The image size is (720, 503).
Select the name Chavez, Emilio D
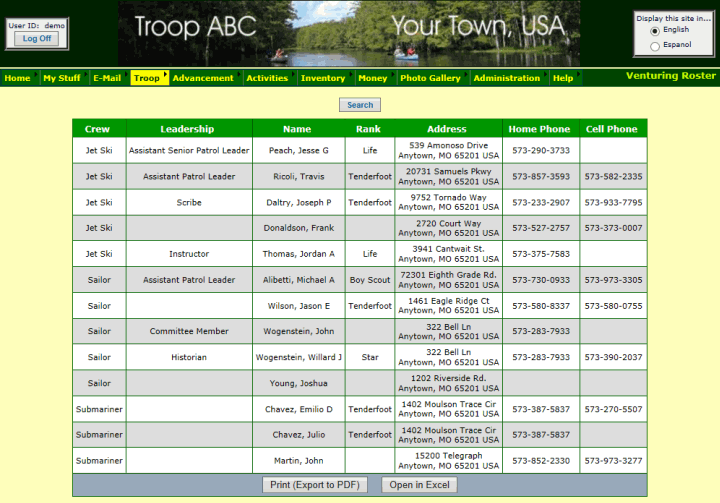coord(299,409)
